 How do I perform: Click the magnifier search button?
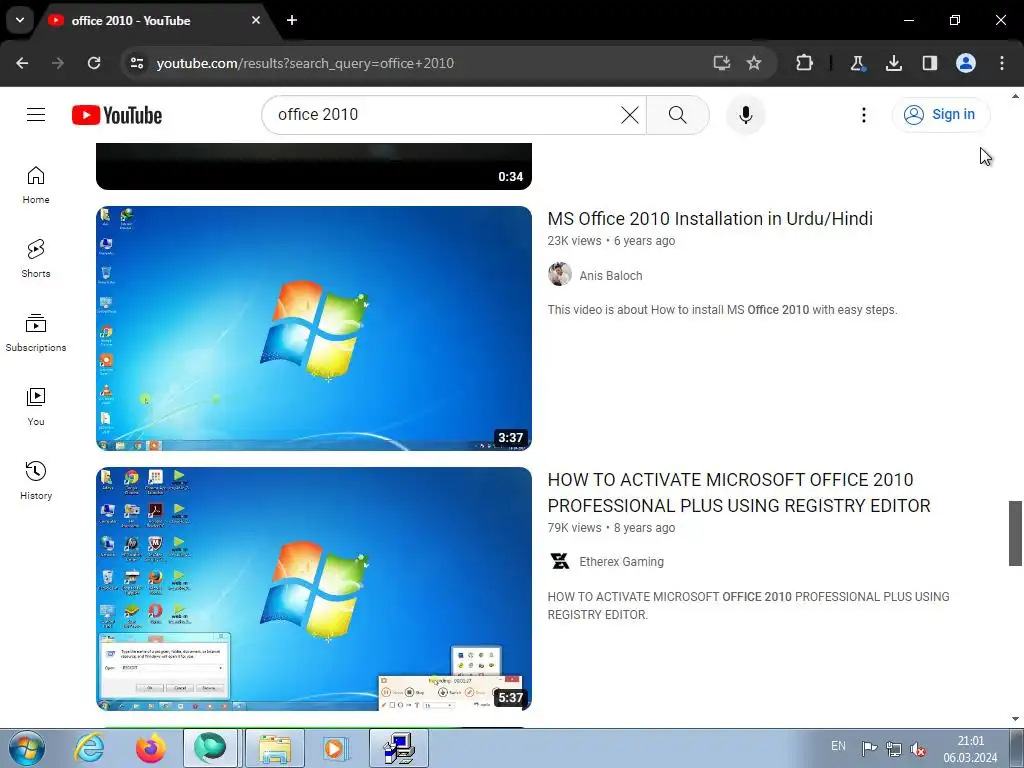click(x=678, y=115)
